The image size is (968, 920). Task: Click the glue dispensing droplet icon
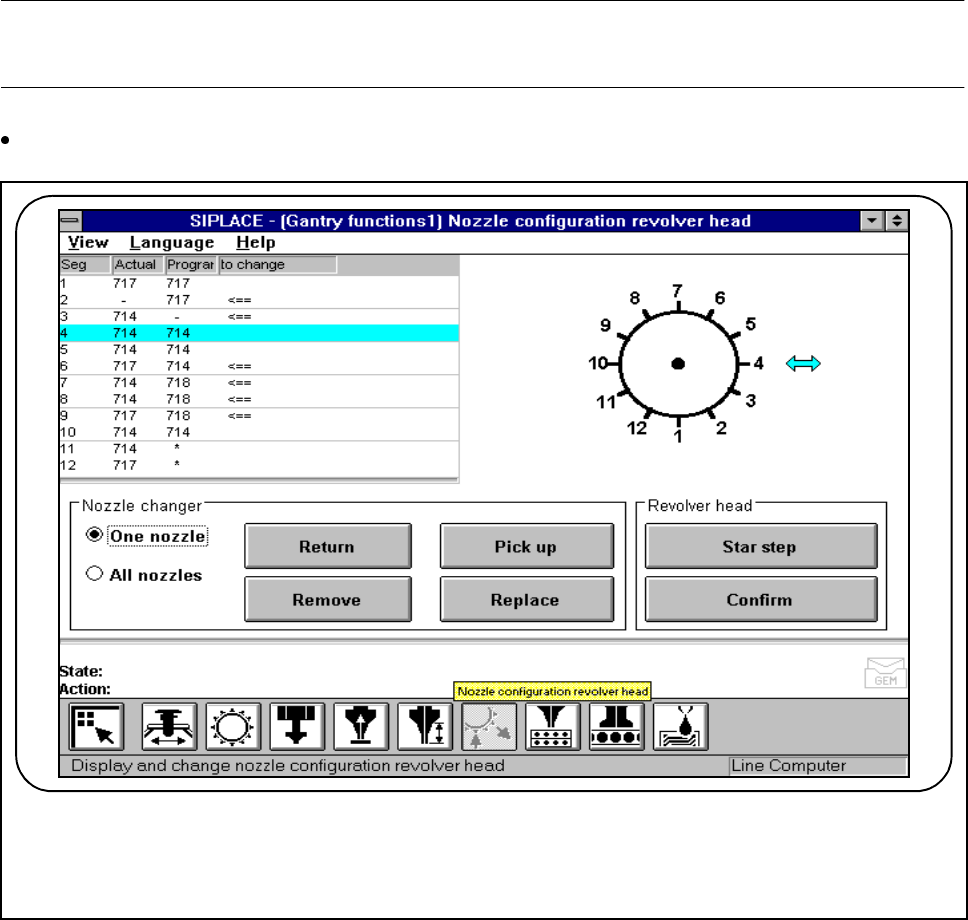(x=681, y=727)
